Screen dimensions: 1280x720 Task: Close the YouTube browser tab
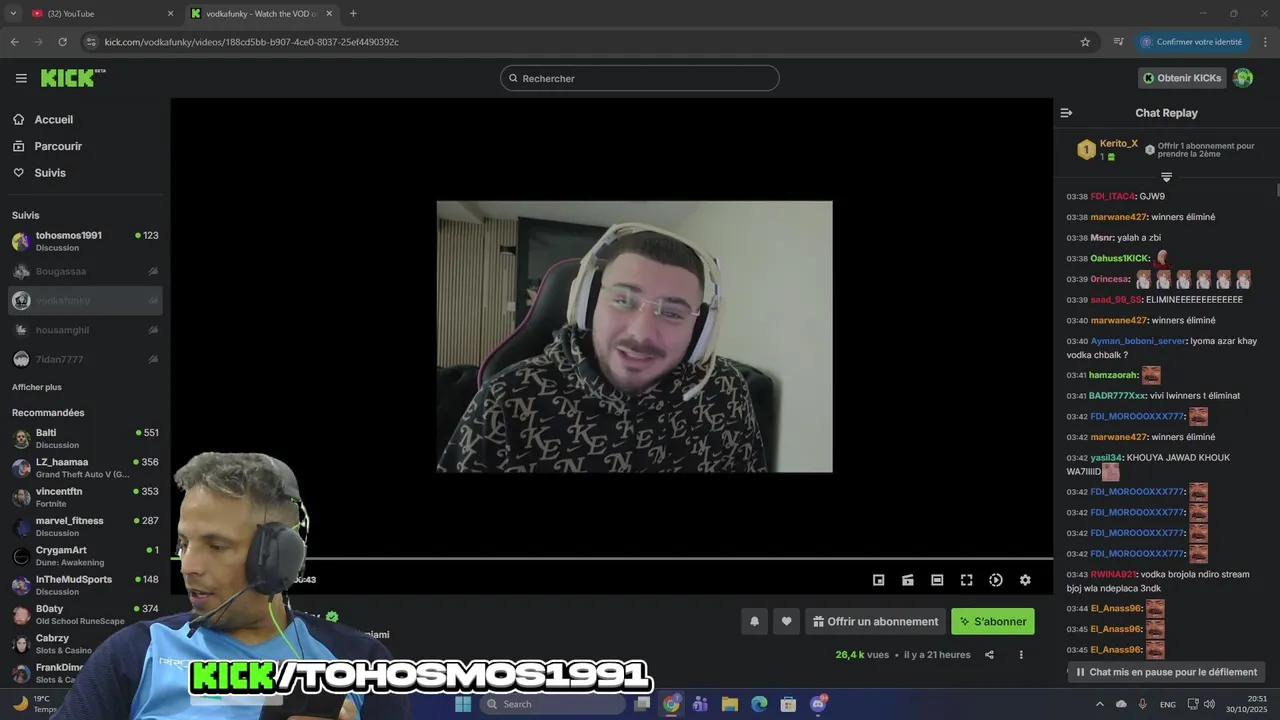click(170, 14)
